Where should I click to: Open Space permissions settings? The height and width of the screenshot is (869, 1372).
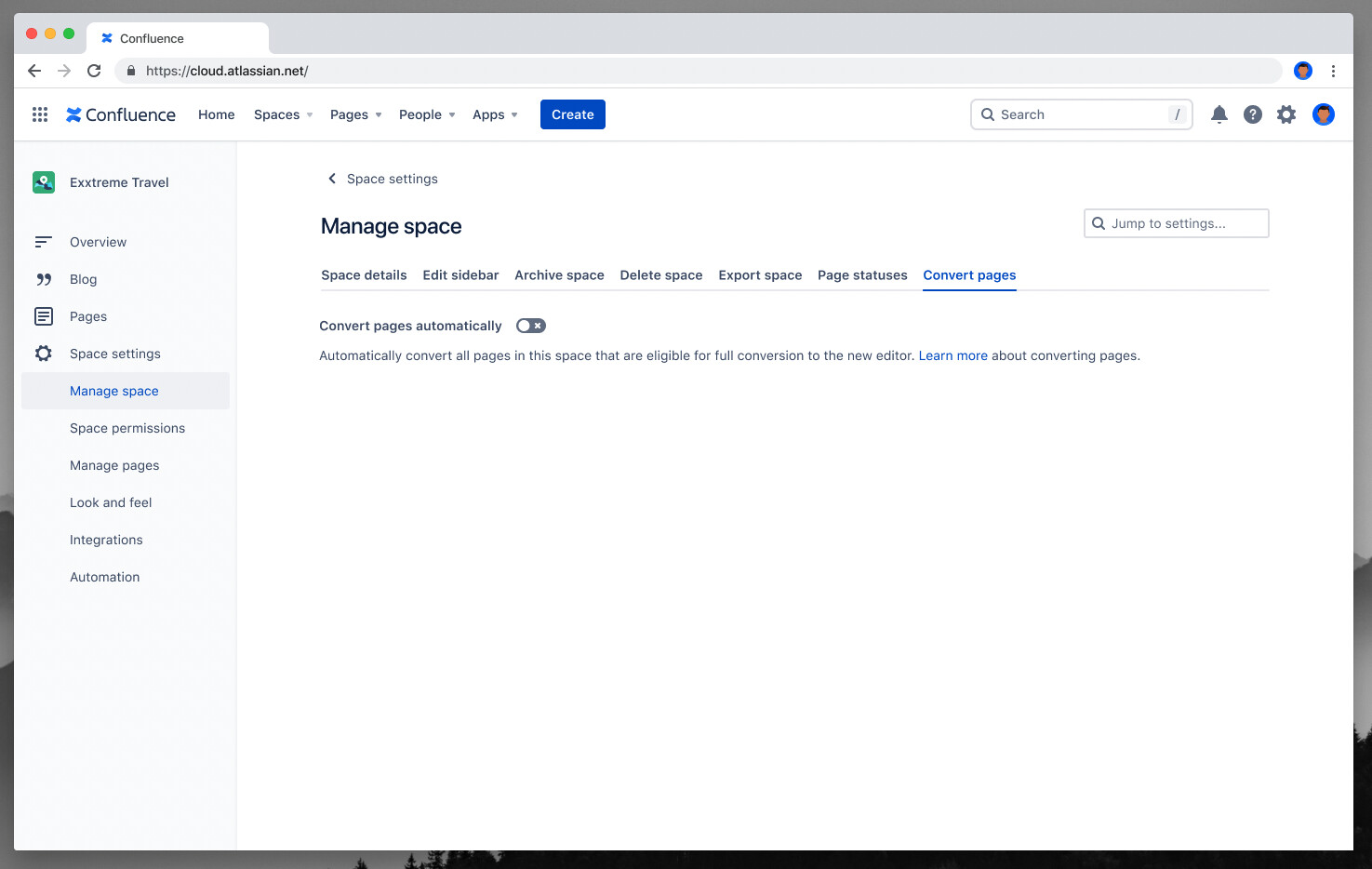click(x=127, y=427)
